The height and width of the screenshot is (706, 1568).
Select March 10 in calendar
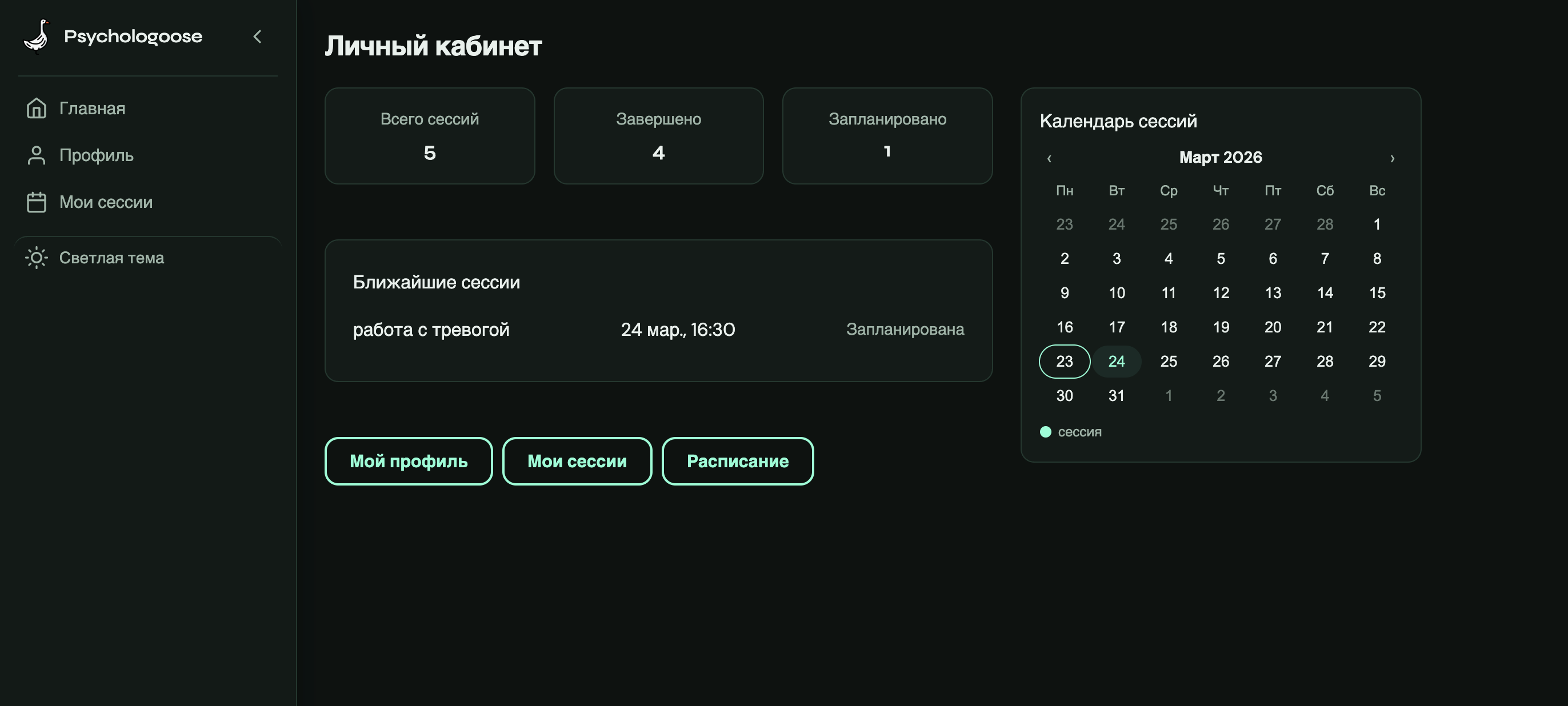(x=1117, y=293)
